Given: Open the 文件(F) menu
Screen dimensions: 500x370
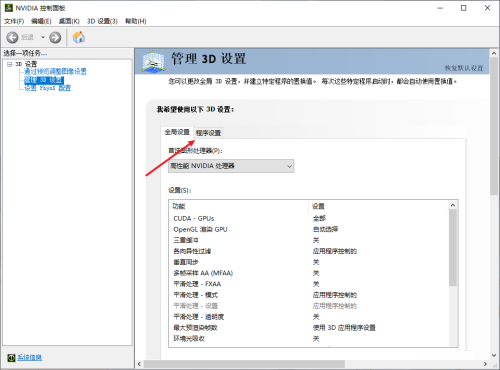Looking at the screenshot, I should 14,21.
